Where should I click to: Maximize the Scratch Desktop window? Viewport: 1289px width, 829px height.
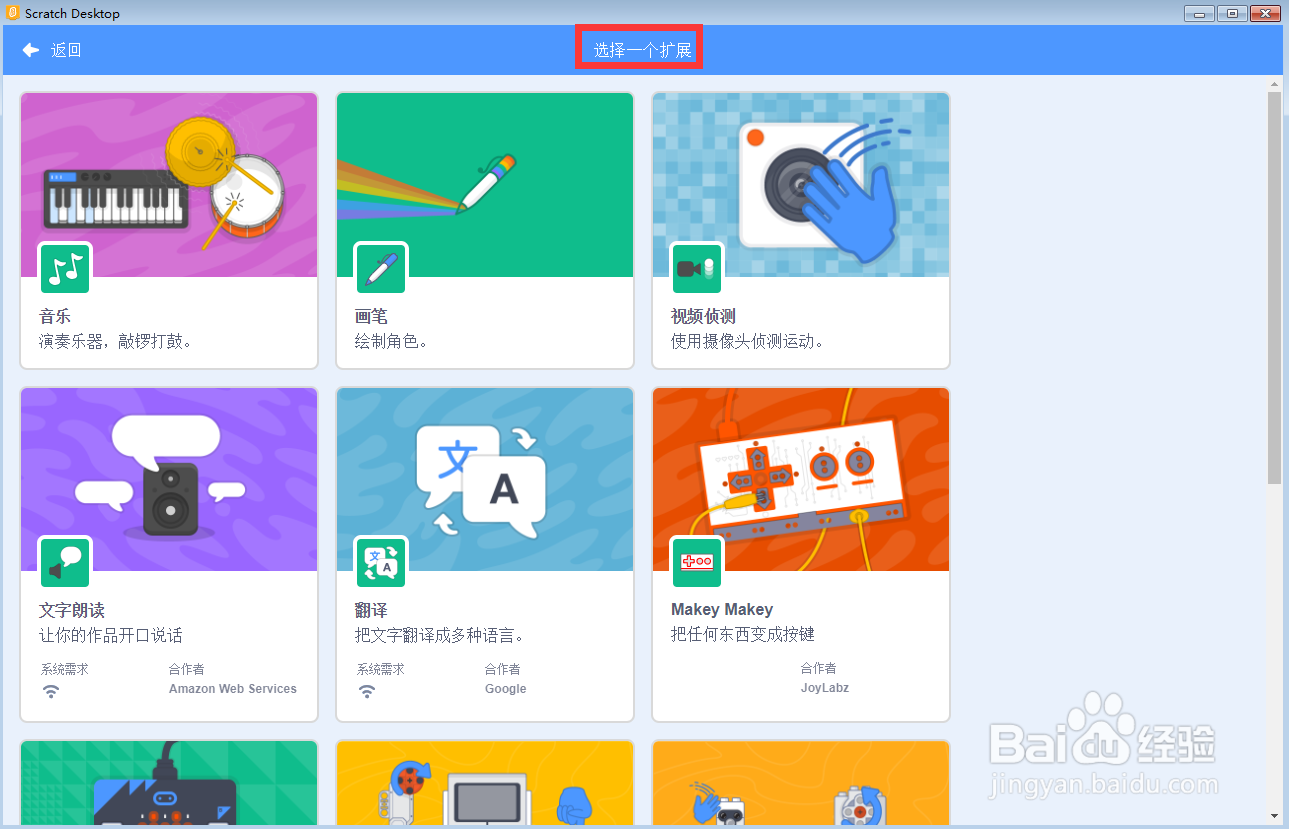(1232, 13)
